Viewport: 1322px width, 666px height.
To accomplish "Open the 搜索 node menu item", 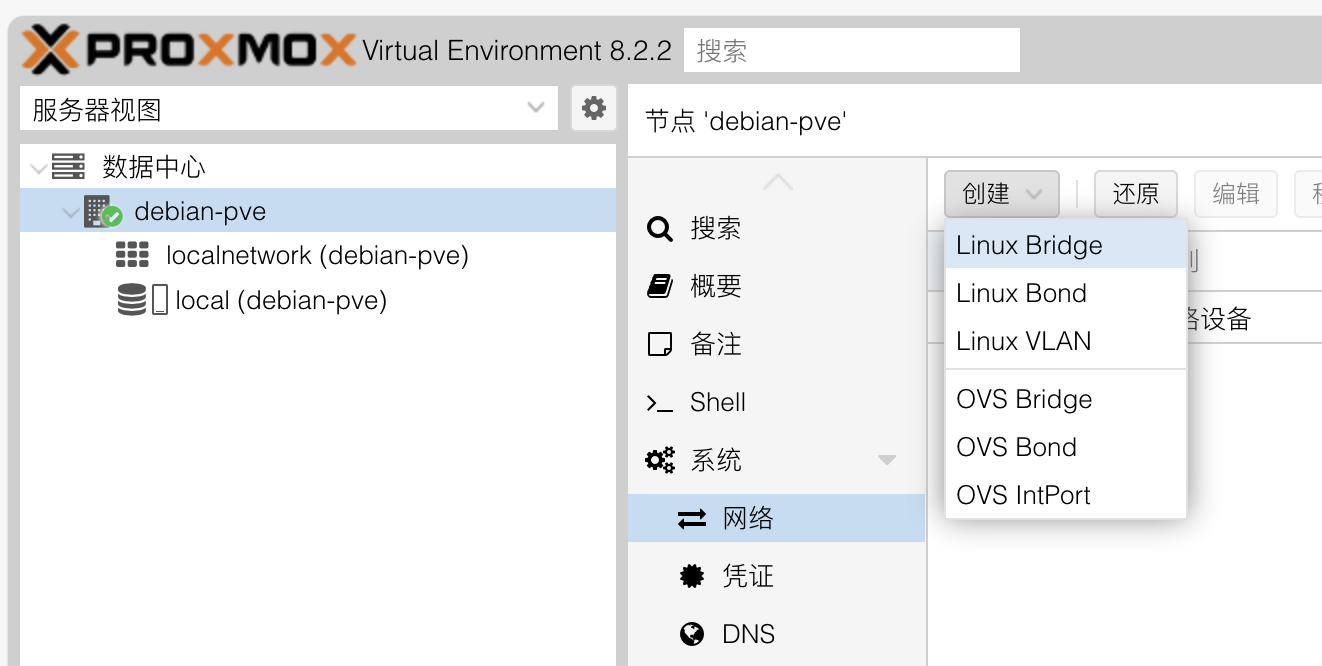I will (x=777, y=229).
